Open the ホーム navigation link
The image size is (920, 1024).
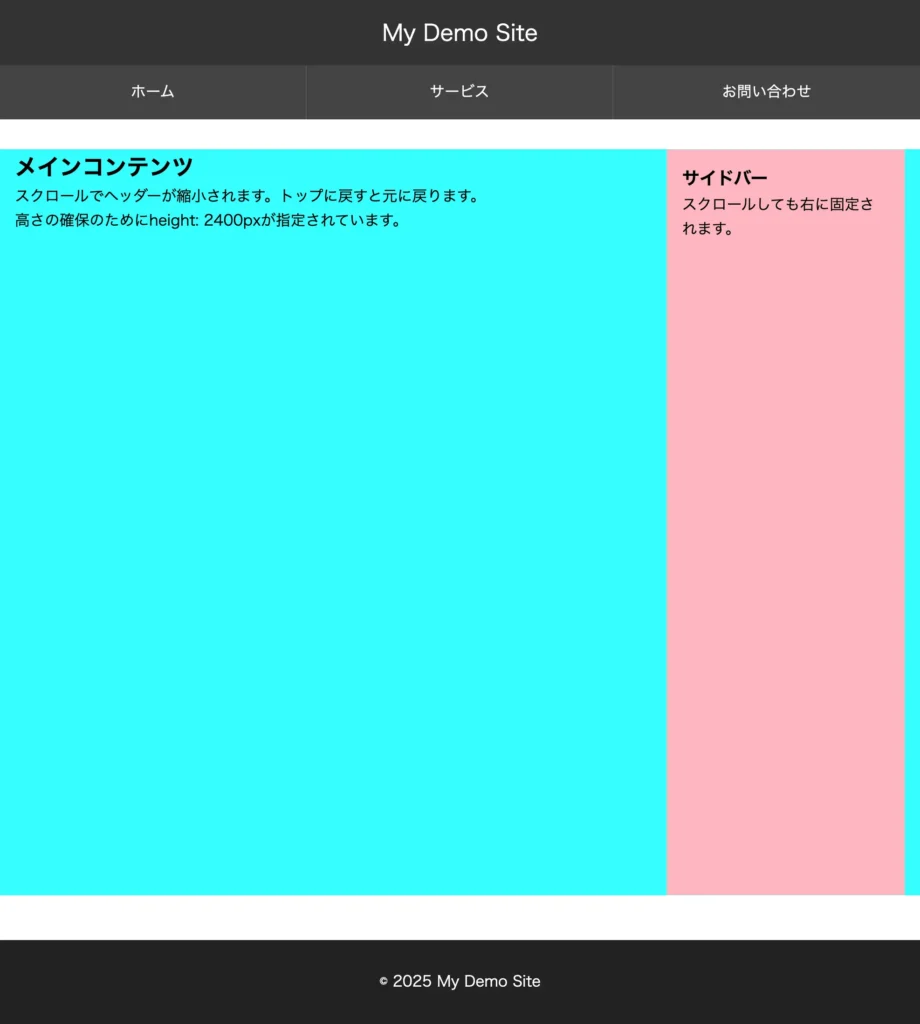coord(152,91)
